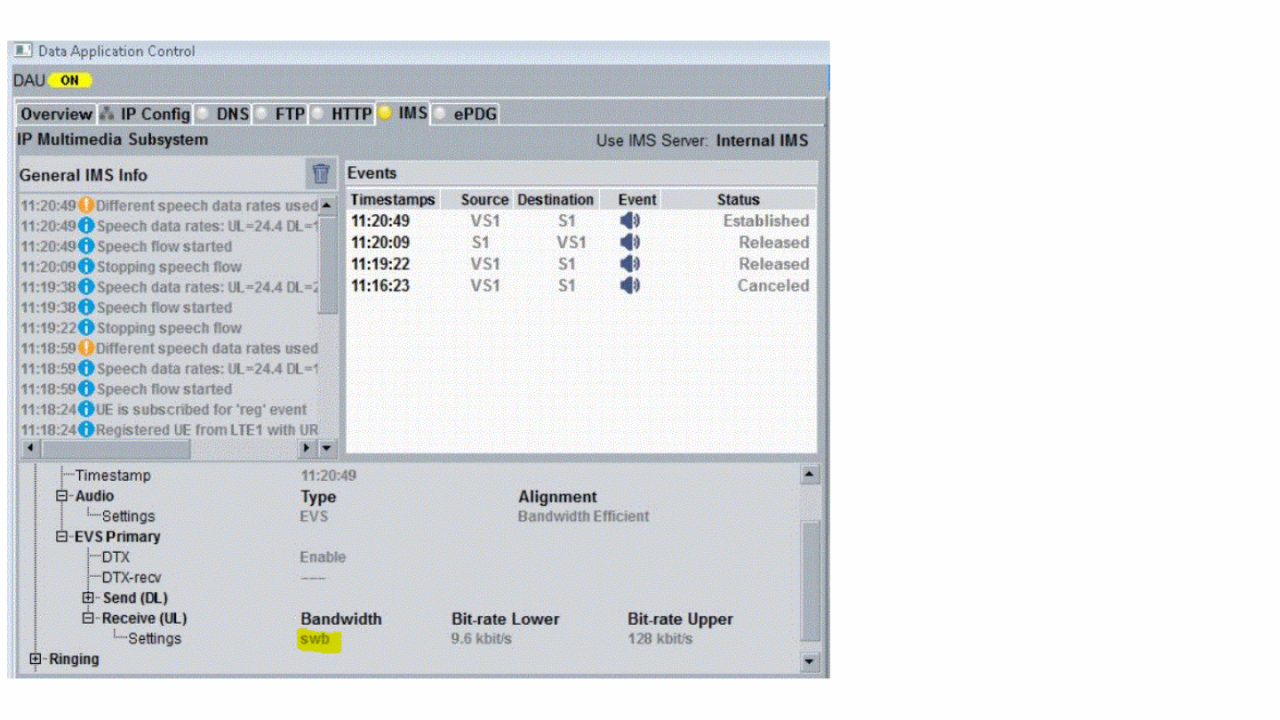This screenshot has width=1280, height=720.
Task: Click info icon beside 'Stopping speech flow' at 11:20:09
Action: (x=86, y=267)
